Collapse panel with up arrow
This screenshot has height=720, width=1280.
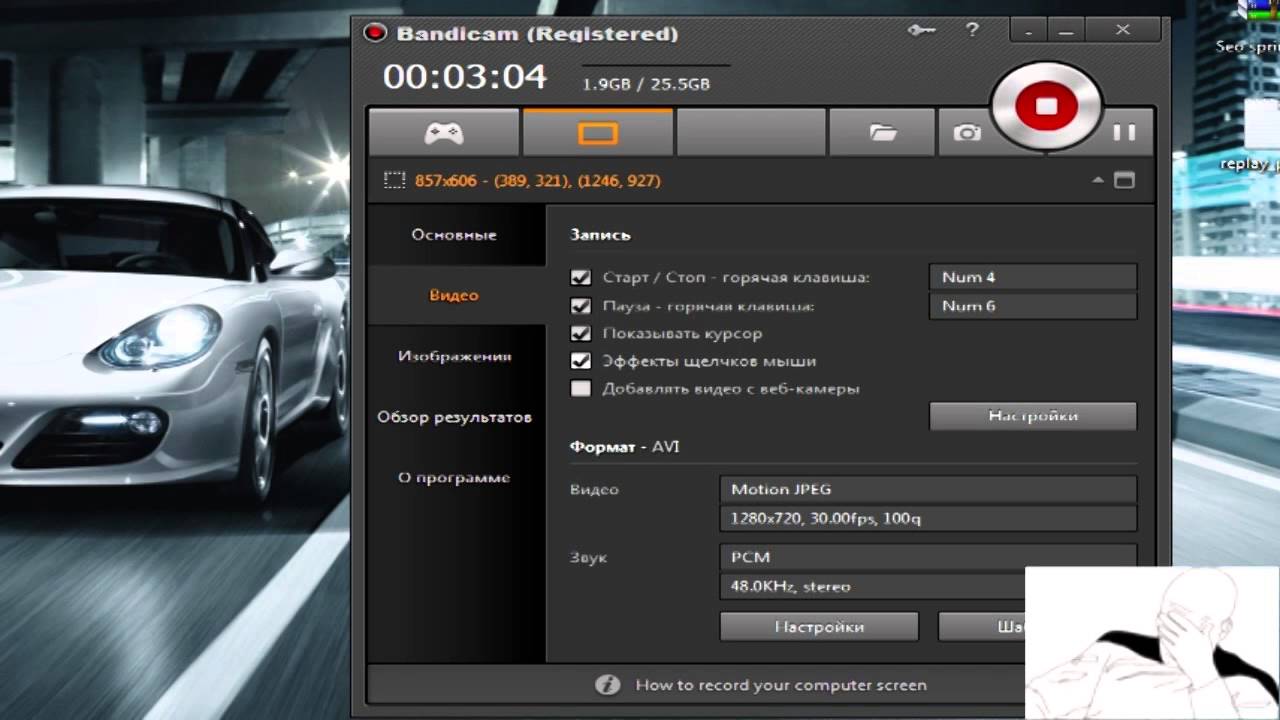1098,181
